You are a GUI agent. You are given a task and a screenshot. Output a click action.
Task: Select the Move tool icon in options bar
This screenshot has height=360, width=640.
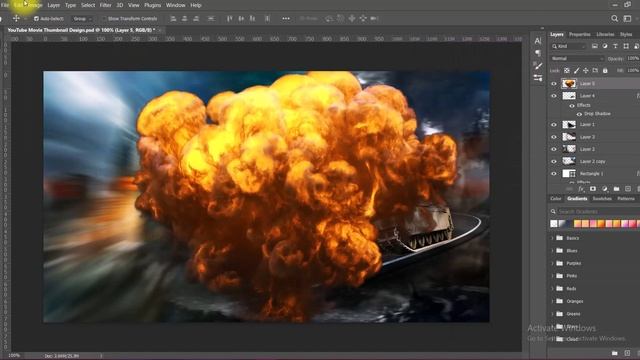16,18
